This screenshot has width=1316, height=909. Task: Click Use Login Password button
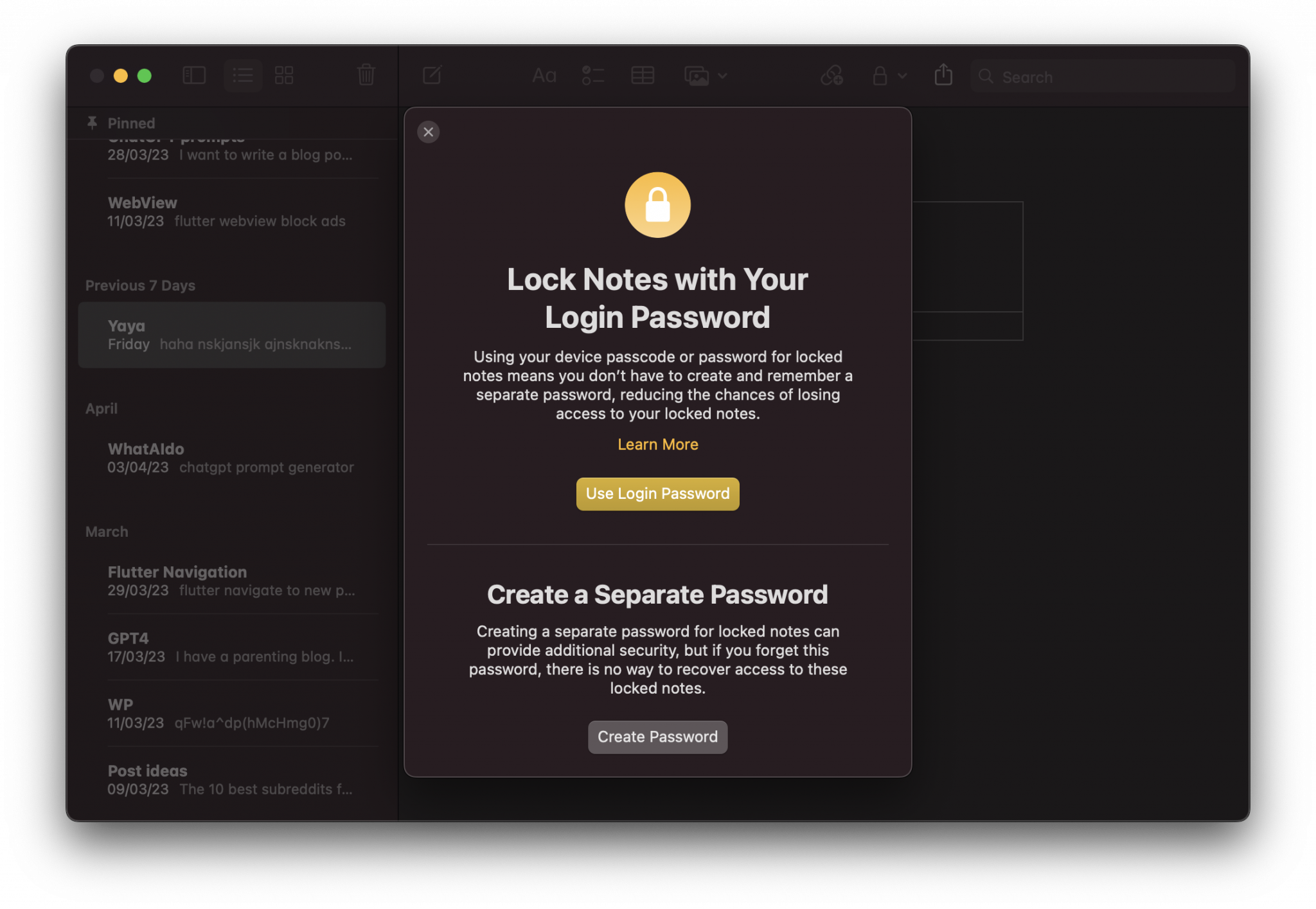click(657, 494)
